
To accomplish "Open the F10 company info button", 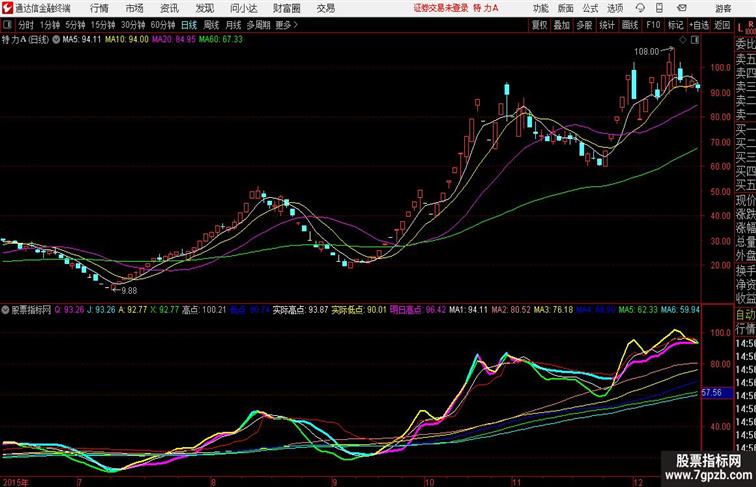I will click(653, 25).
